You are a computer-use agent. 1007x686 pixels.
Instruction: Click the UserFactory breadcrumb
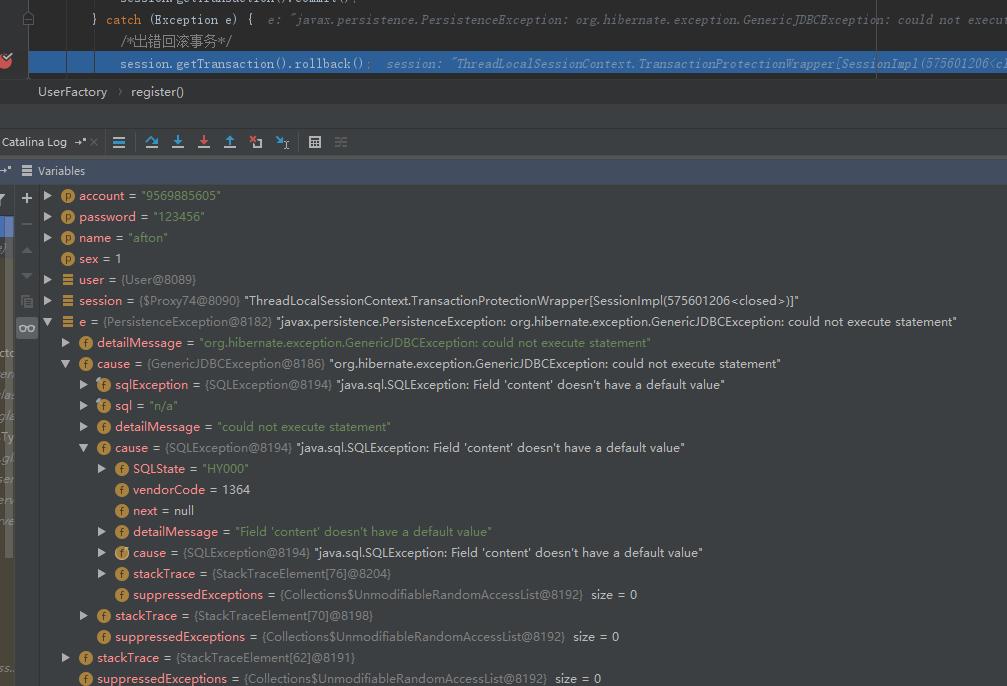pyautogui.click(x=73, y=92)
